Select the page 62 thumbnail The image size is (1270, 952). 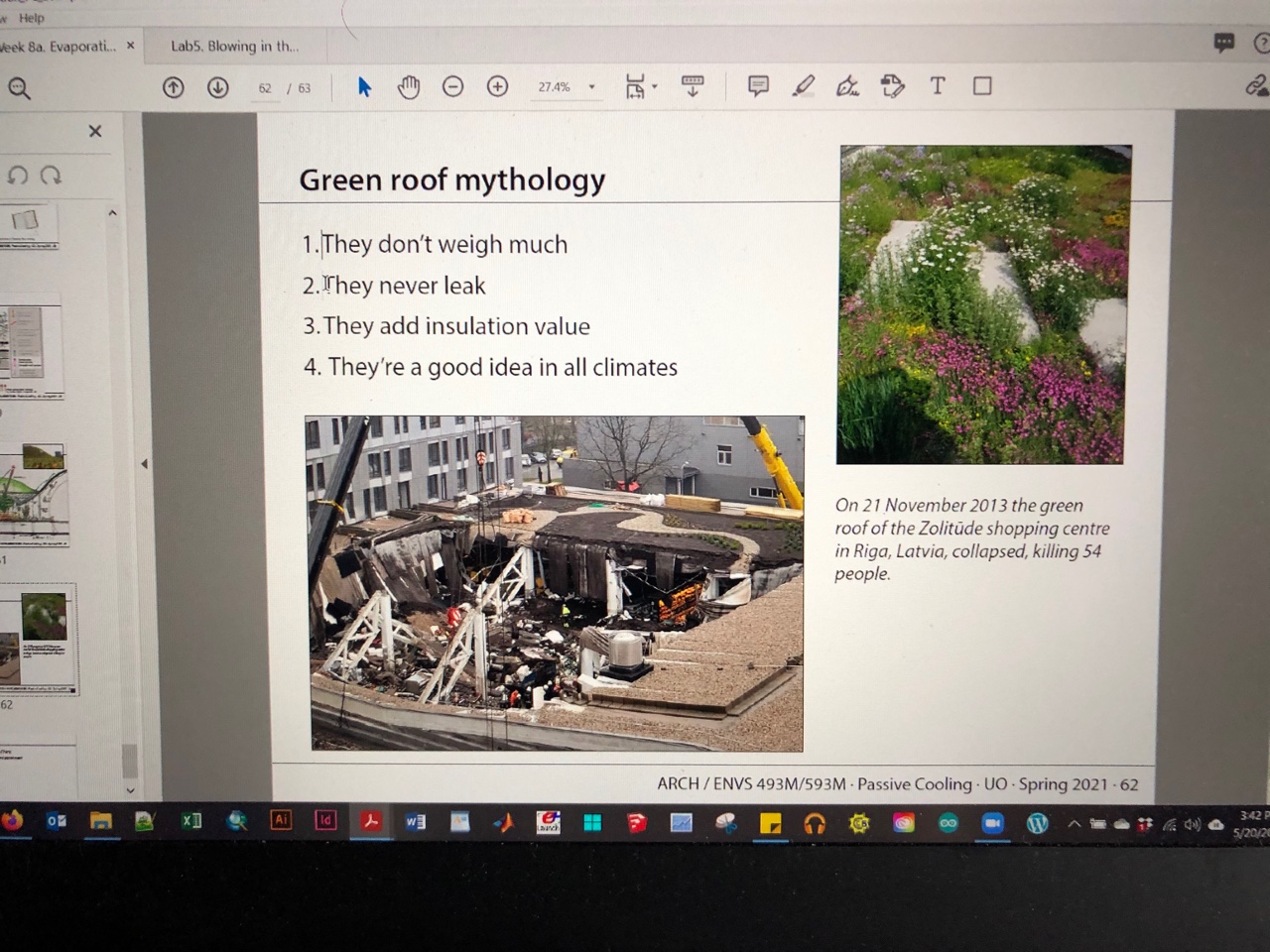coord(40,640)
